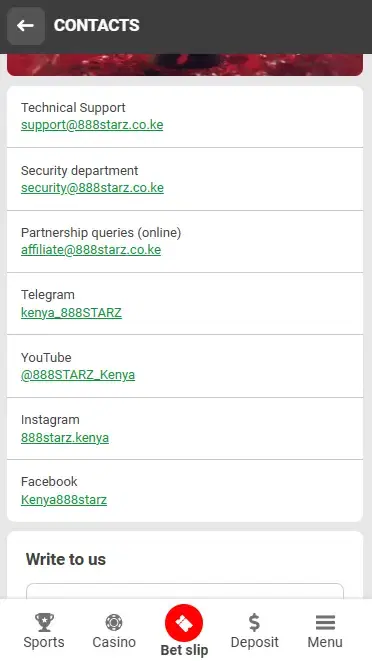372x661 pixels.
Task: Focus the Write to us text field
Action: 185,591
